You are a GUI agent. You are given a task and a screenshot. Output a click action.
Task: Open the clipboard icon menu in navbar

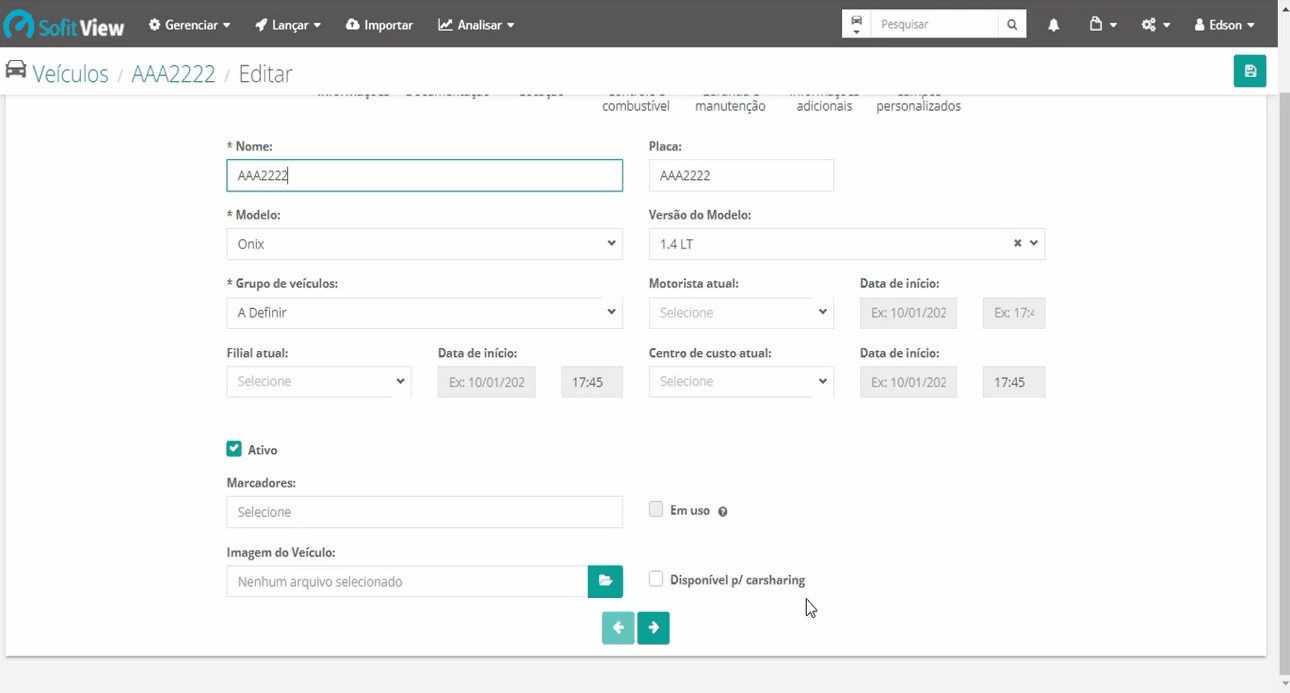click(x=1102, y=25)
